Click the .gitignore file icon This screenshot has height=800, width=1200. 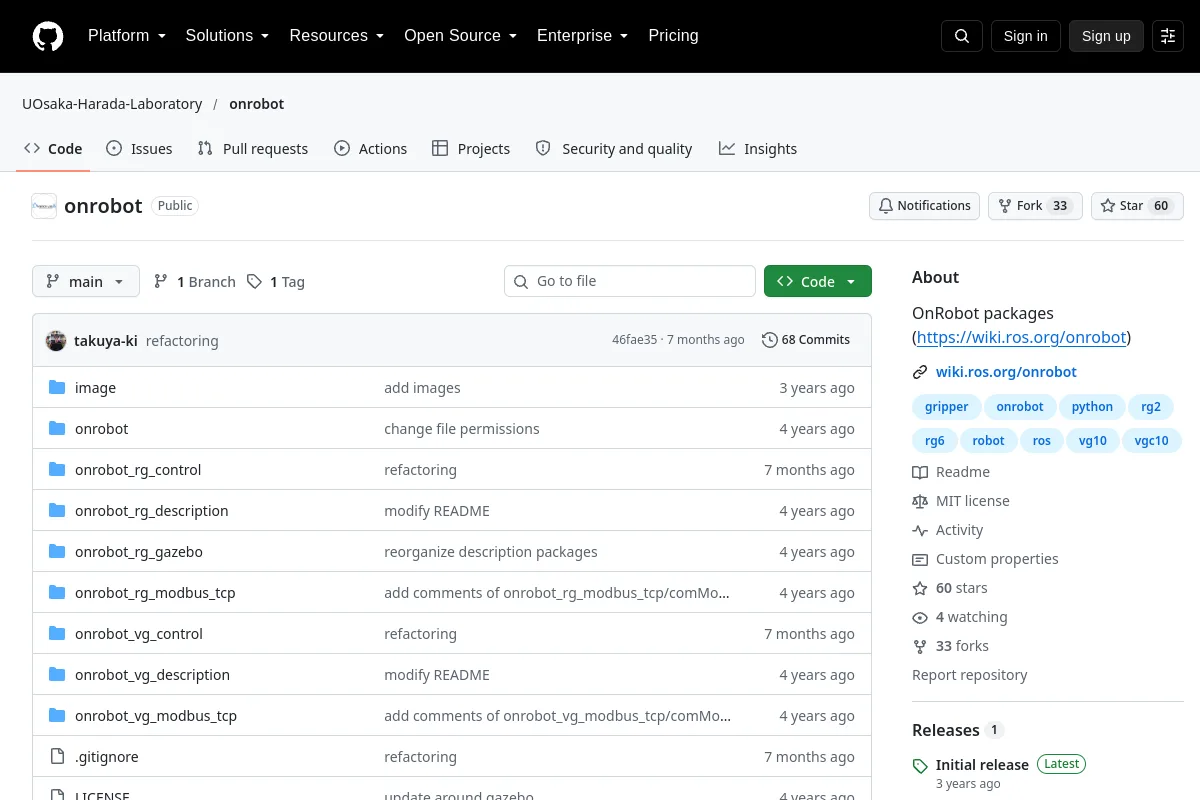coord(57,757)
